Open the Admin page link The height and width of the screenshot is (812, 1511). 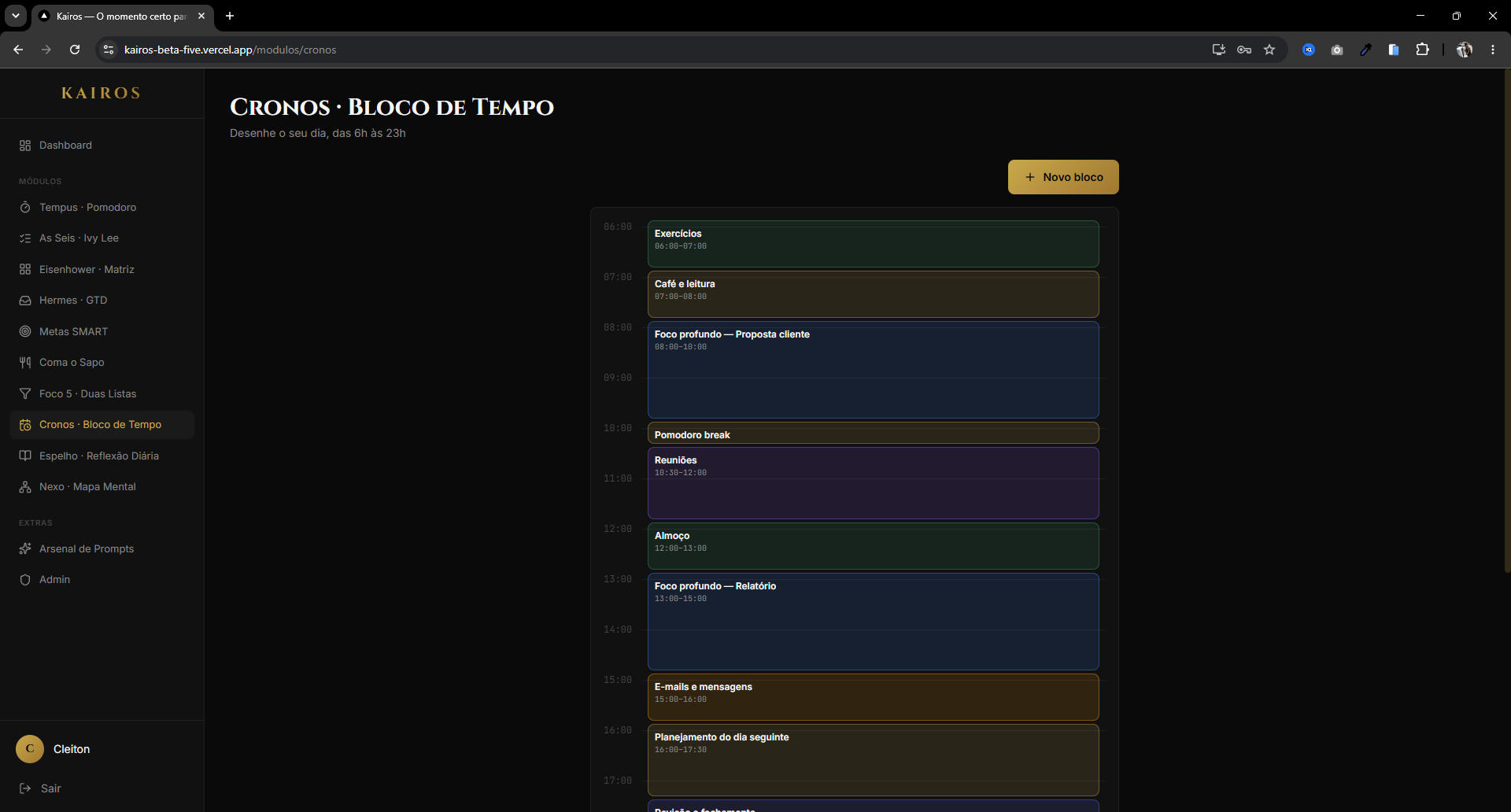pos(102,580)
